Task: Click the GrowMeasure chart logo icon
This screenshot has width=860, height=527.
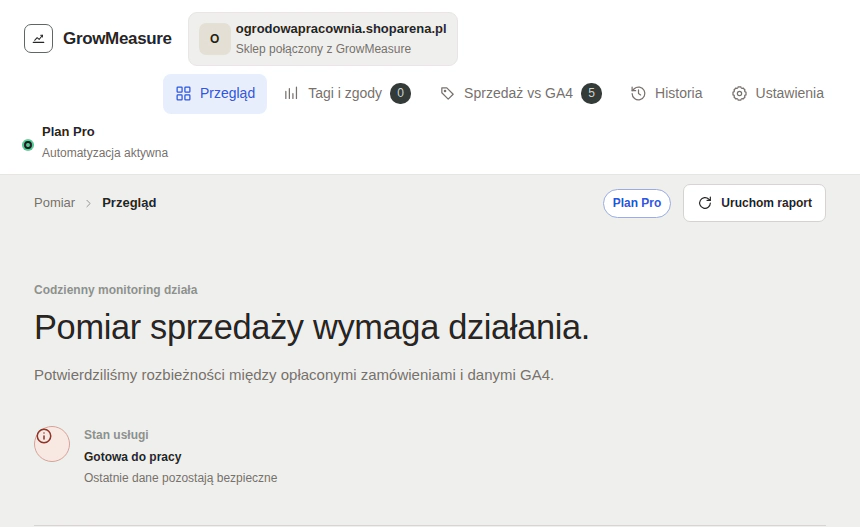Action: 38,38
